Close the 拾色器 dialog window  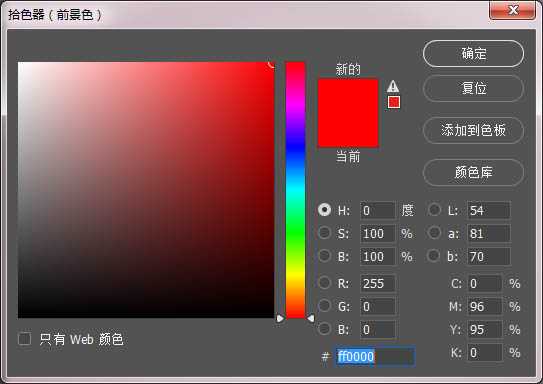(x=513, y=10)
